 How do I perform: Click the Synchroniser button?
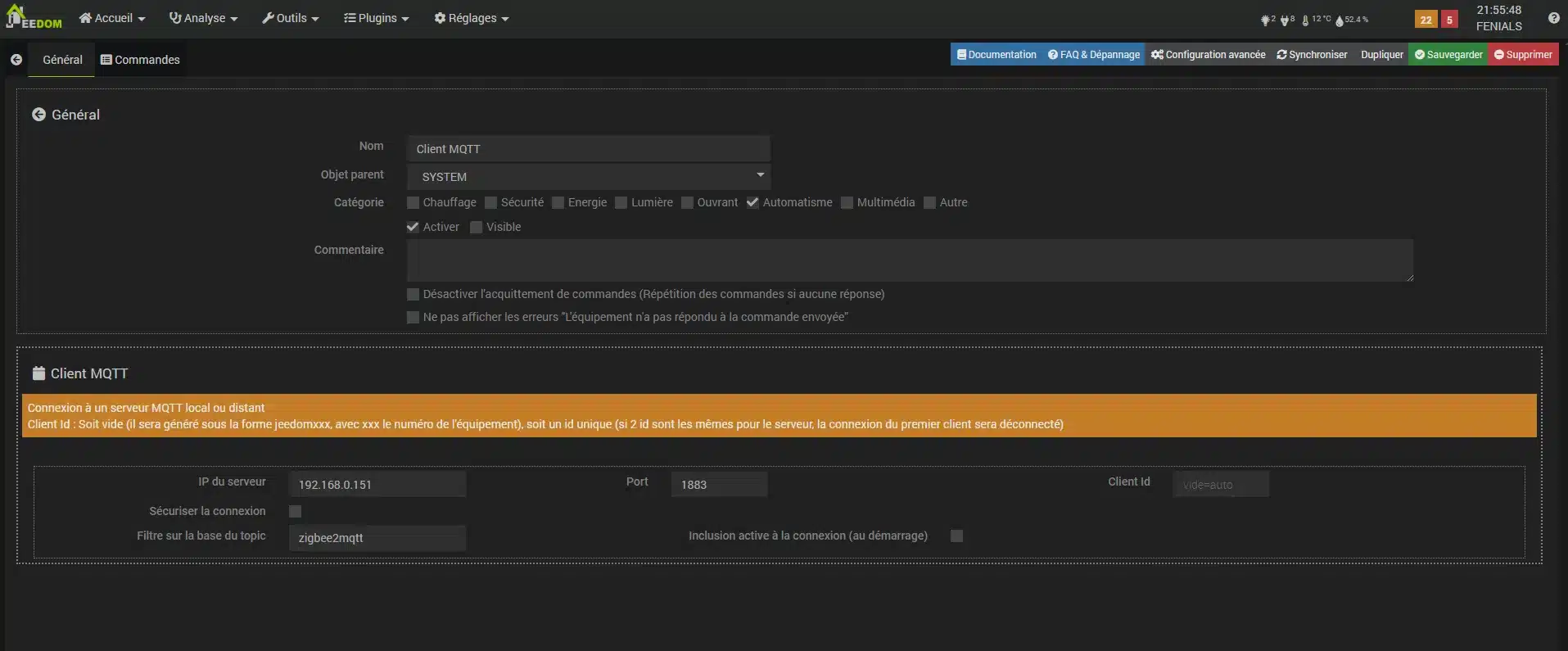(x=1312, y=55)
